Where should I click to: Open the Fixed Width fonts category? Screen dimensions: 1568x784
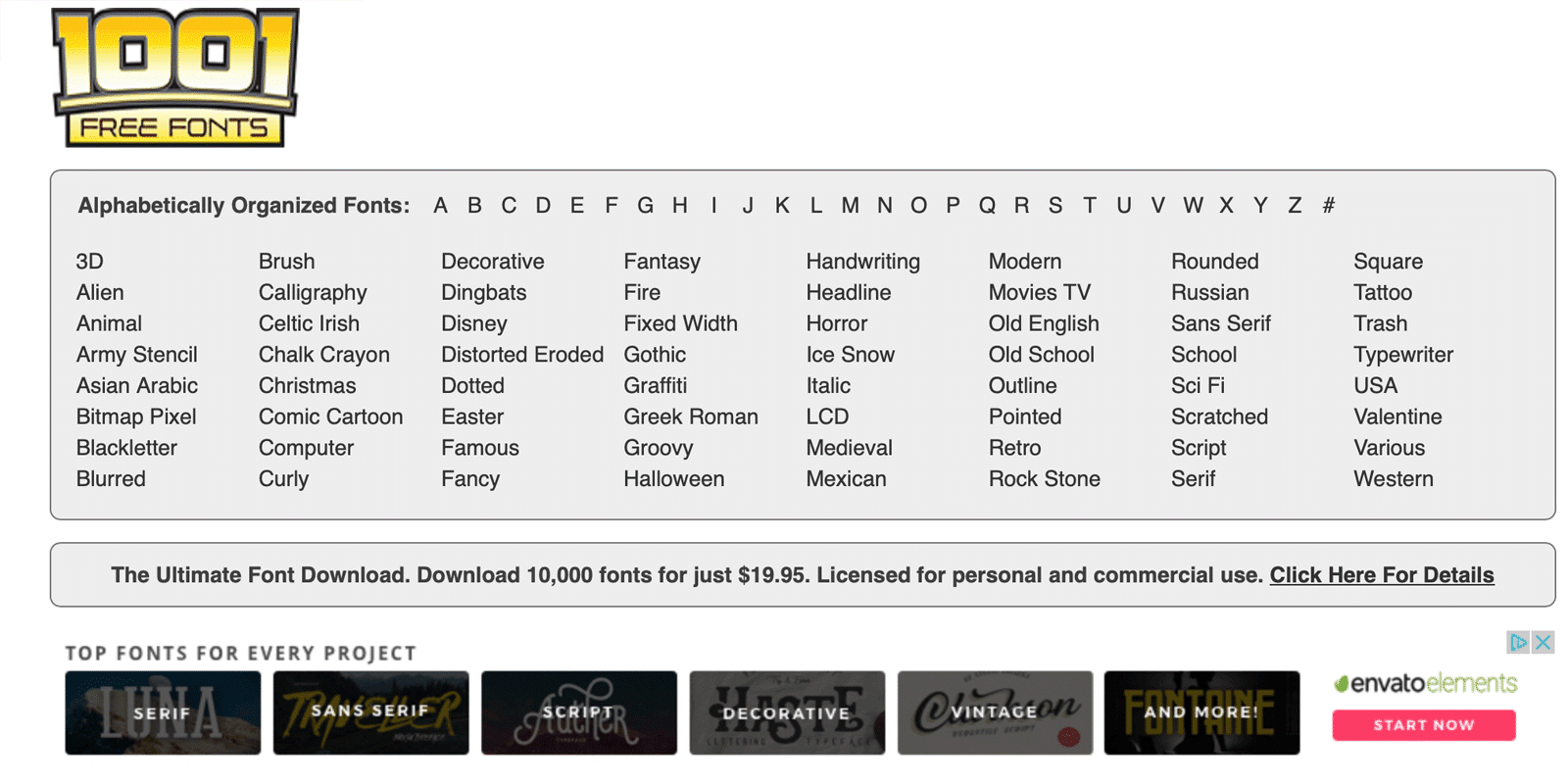[680, 323]
